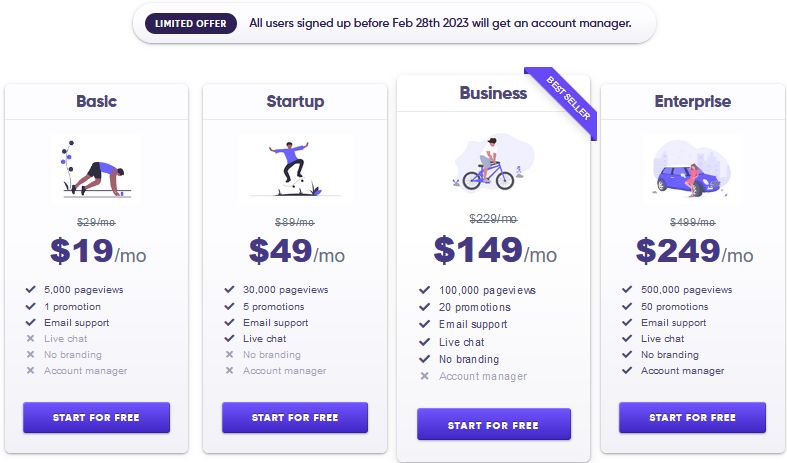787x463 pixels.
Task: Click the Startup plan title
Action: point(295,101)
